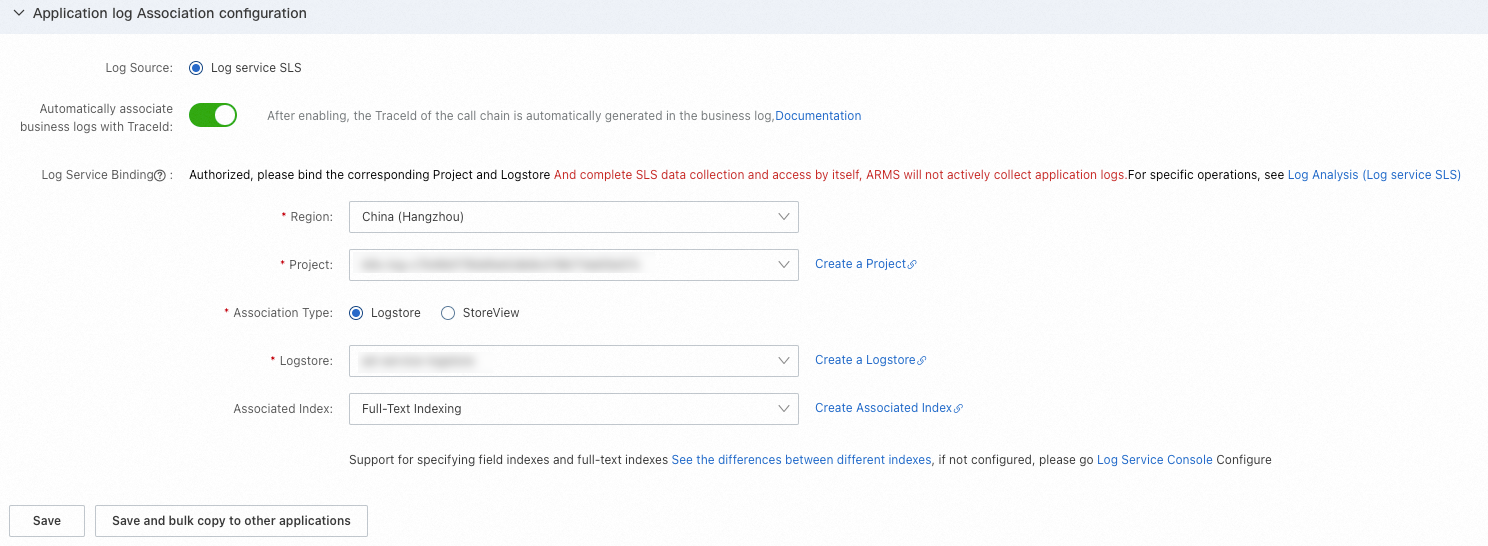This screenshot has width=1488, height=546.
Task: Collapse the Application log Association configuration section
Action: click(18, 14)
